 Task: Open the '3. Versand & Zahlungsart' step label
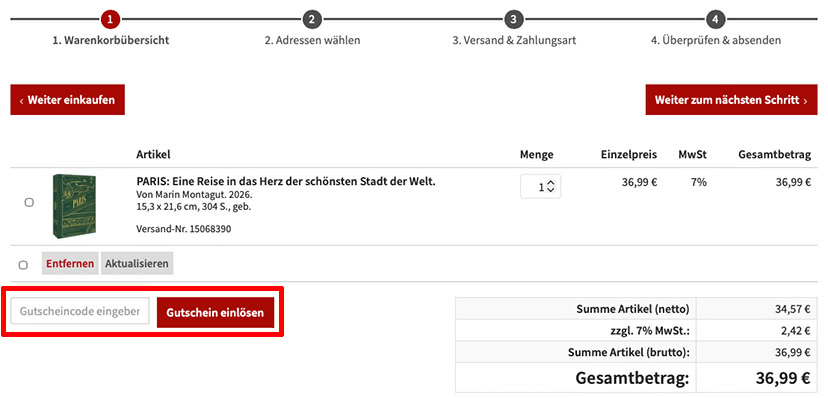(514, 40)
